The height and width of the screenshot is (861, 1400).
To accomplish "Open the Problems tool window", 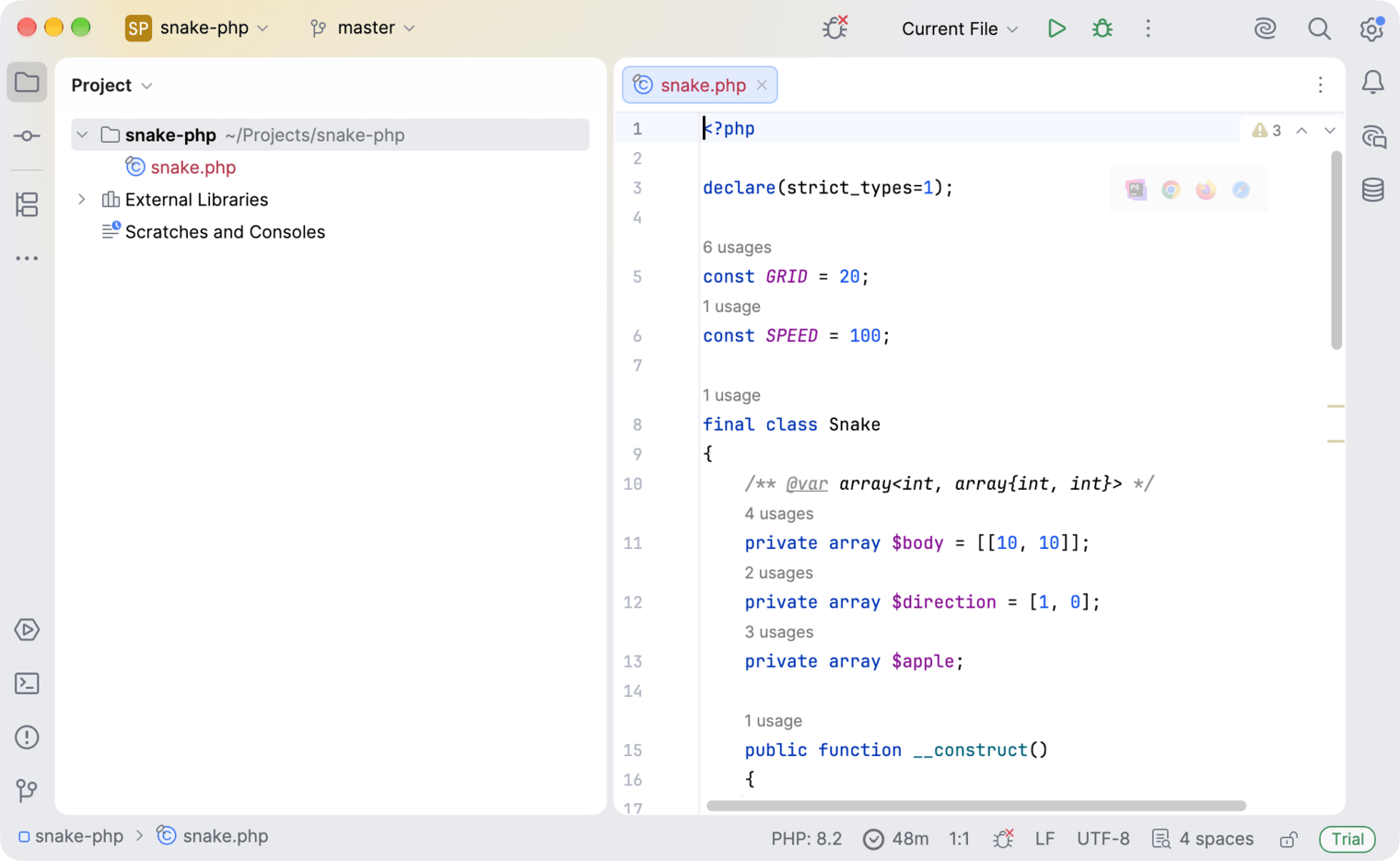I will click(27, 737).
